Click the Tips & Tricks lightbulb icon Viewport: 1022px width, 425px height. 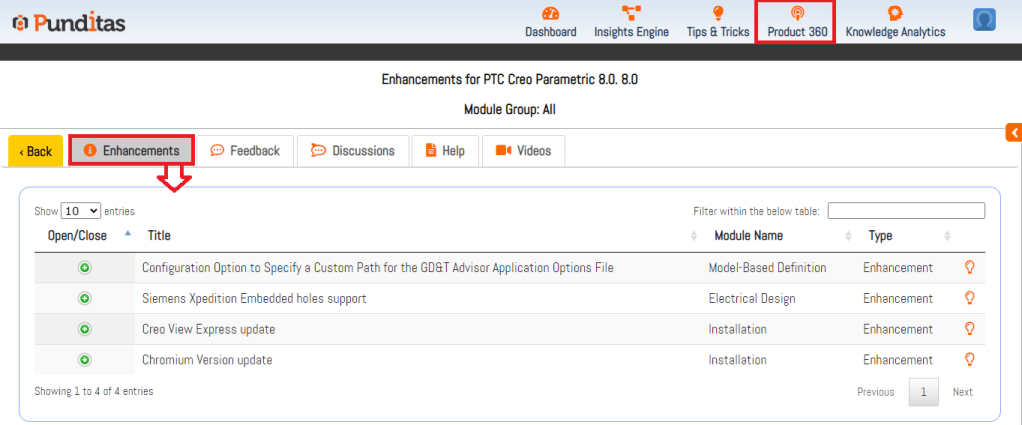click(717, 13)
